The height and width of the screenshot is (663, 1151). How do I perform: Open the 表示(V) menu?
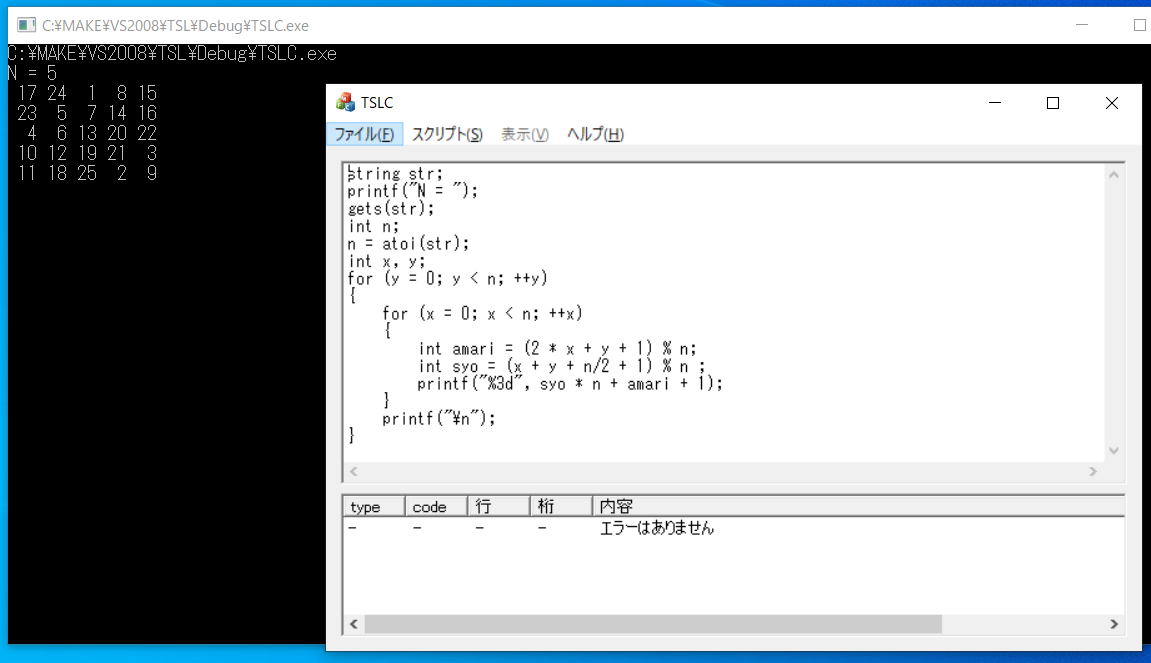pyautogui.click(x=524, y=134)
